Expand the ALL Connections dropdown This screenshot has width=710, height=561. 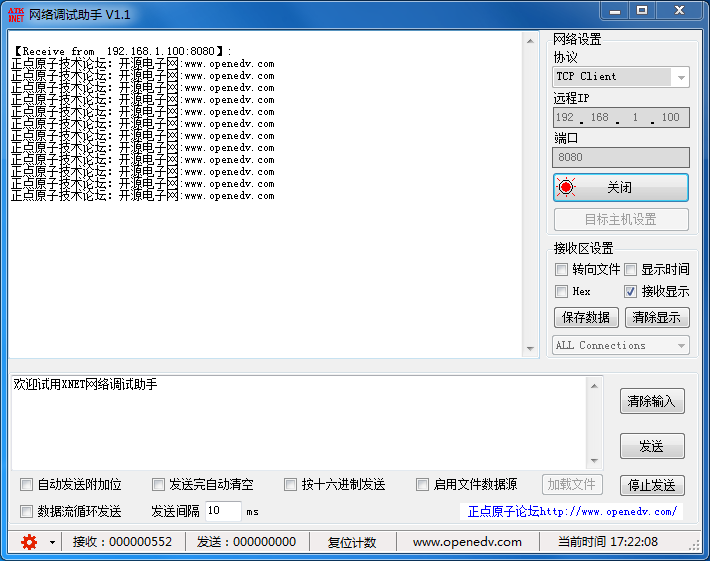click(x=621, y=345)
